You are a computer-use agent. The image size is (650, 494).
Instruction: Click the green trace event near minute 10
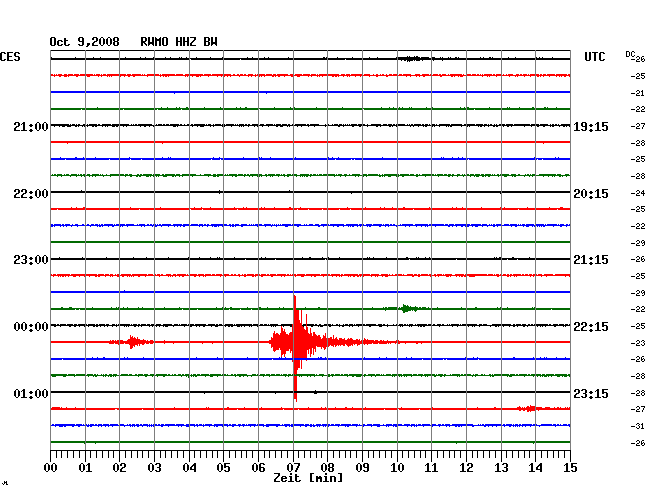[406, 308]
